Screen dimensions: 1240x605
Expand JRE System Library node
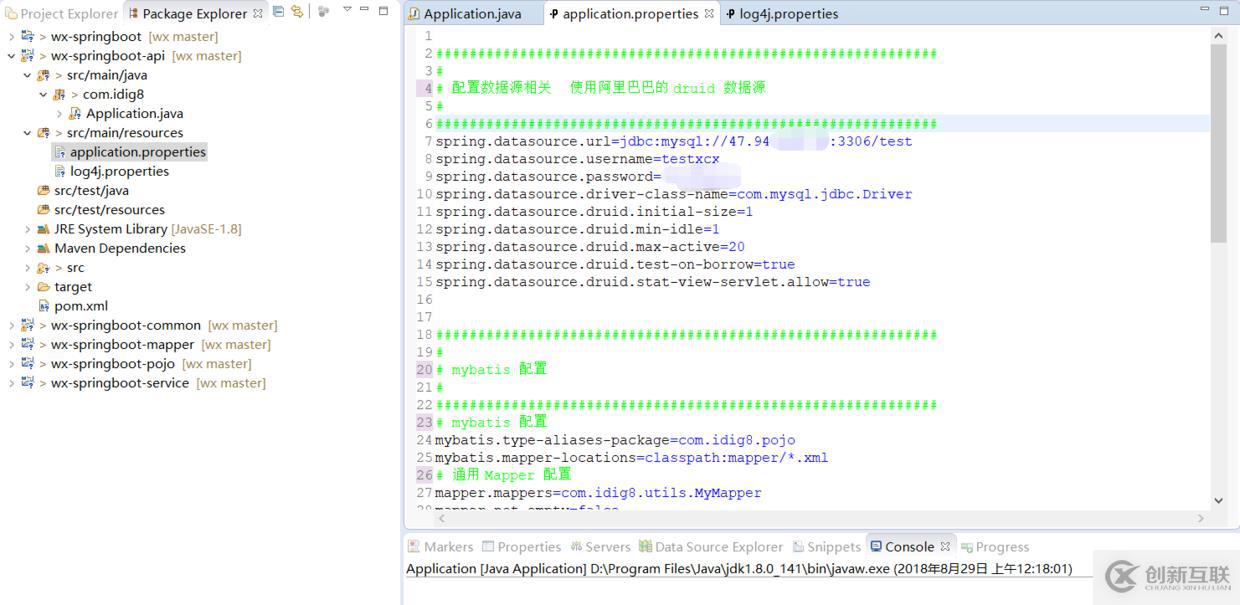point(27,229)
